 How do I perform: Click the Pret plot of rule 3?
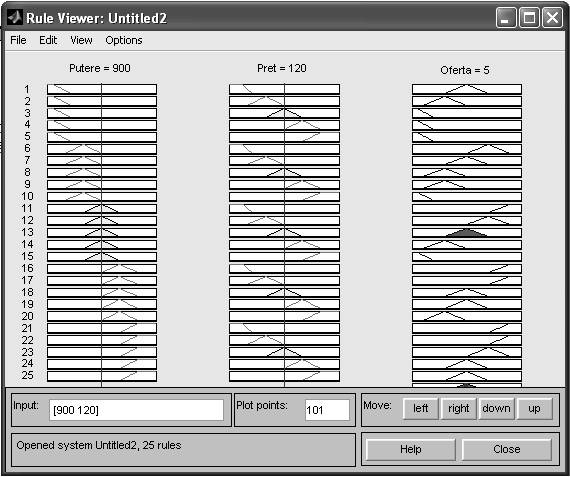click(x=284, y=113)
